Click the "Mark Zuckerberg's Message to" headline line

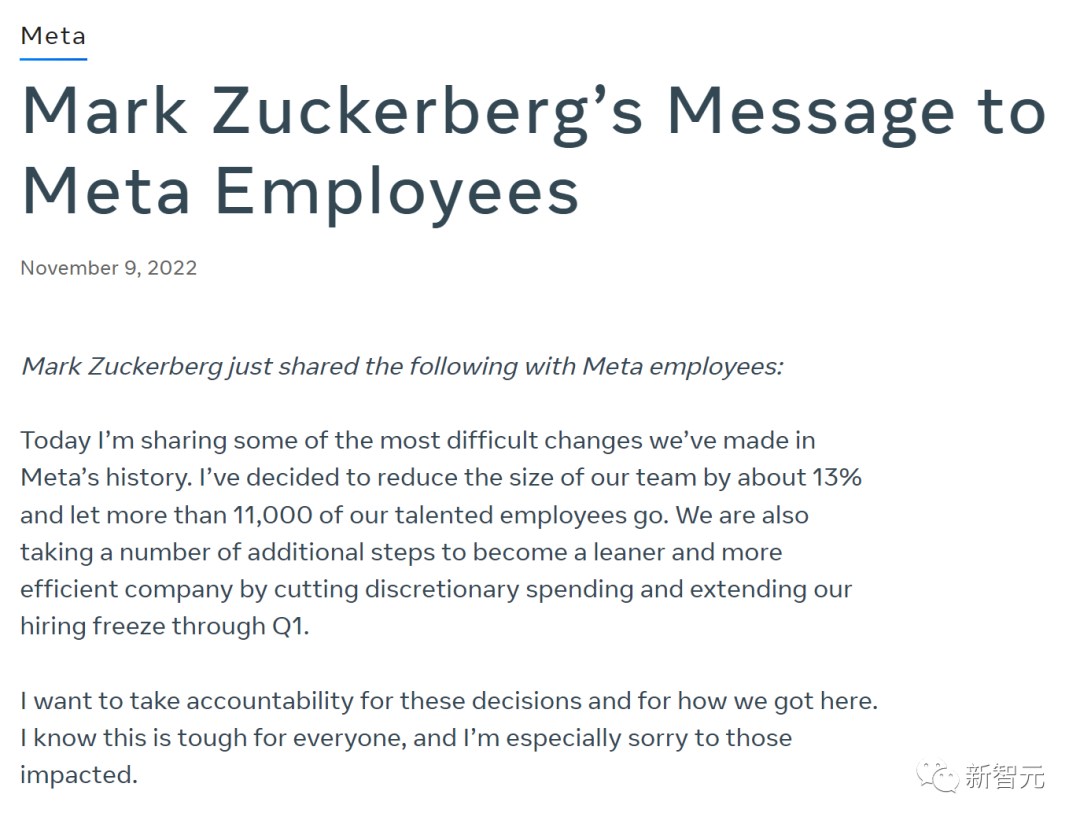(x=533, y=112)
